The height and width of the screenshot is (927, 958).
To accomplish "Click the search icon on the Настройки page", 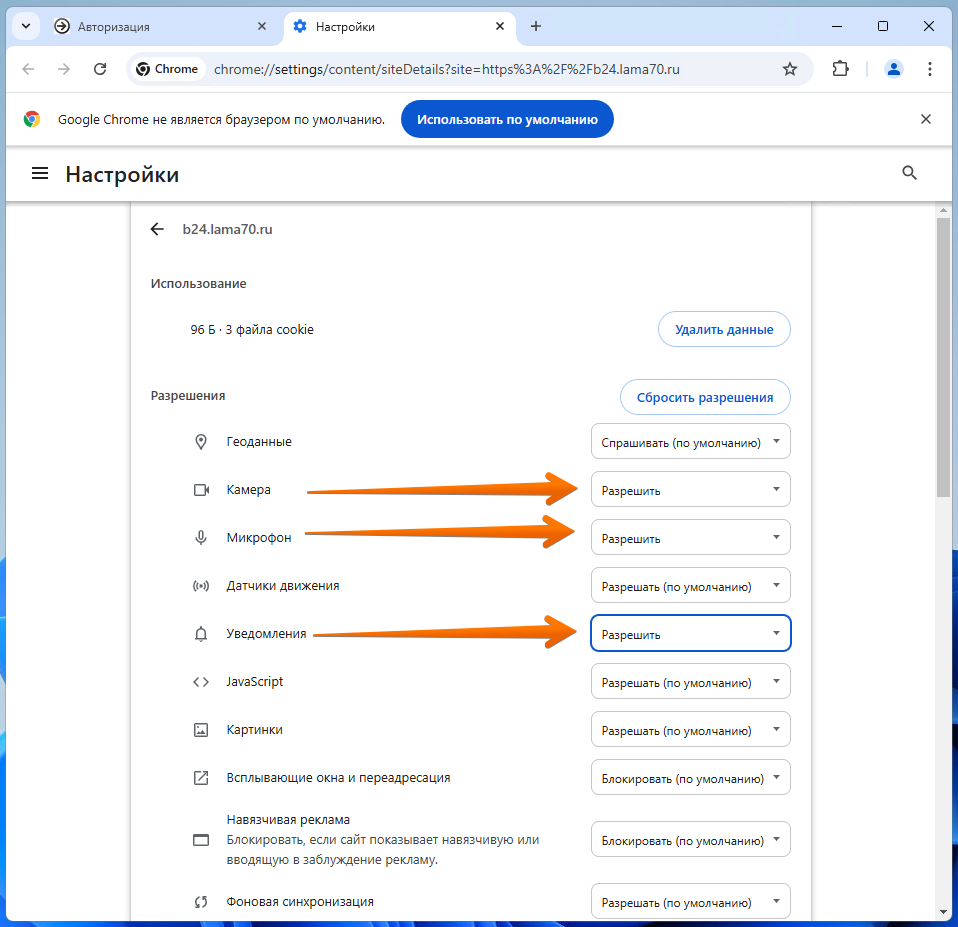I will (909, 172).
